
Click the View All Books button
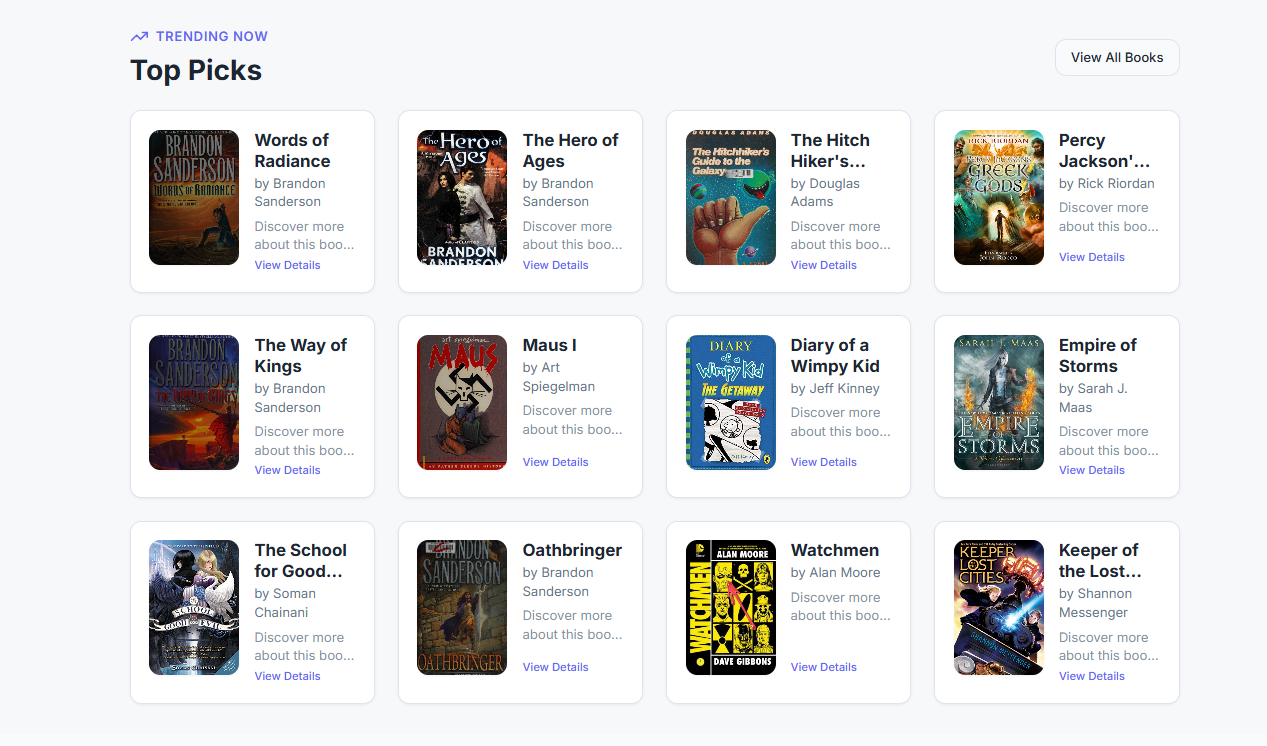click(x=1116, y=57)
